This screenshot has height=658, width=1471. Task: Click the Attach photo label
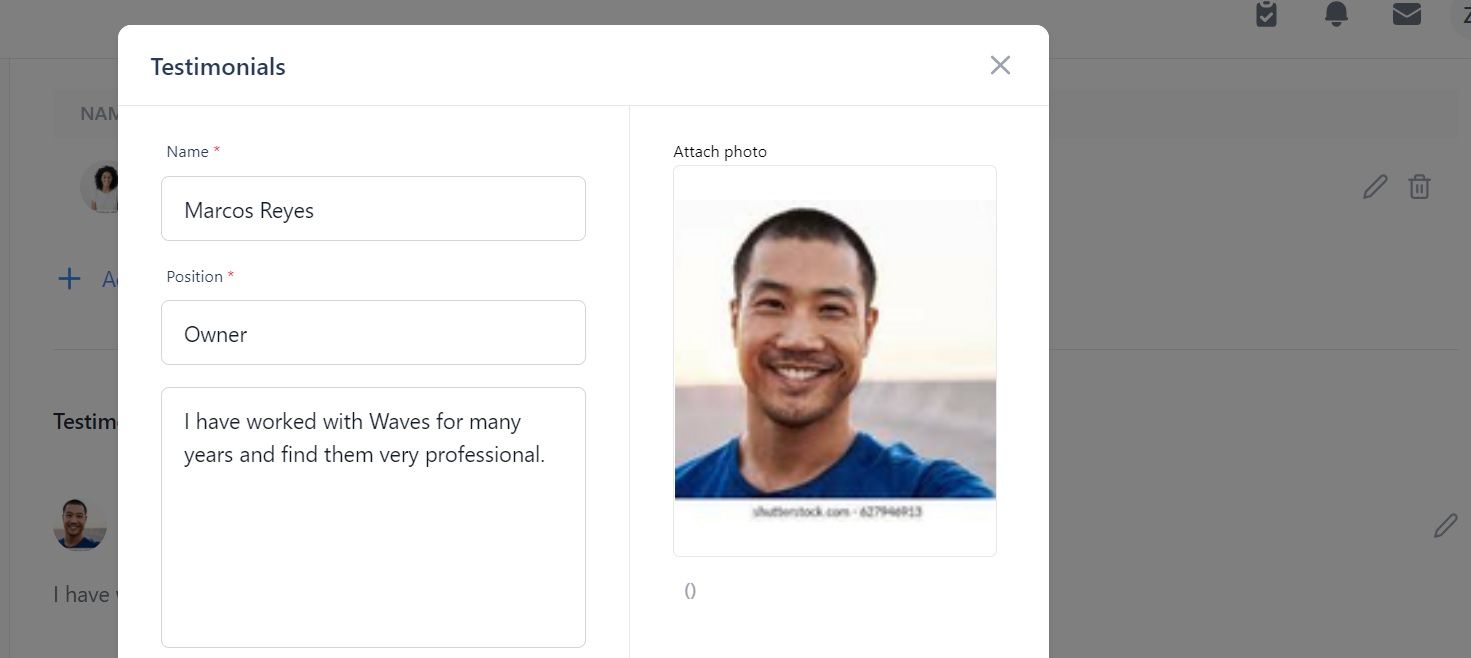(x=720, y=151)
